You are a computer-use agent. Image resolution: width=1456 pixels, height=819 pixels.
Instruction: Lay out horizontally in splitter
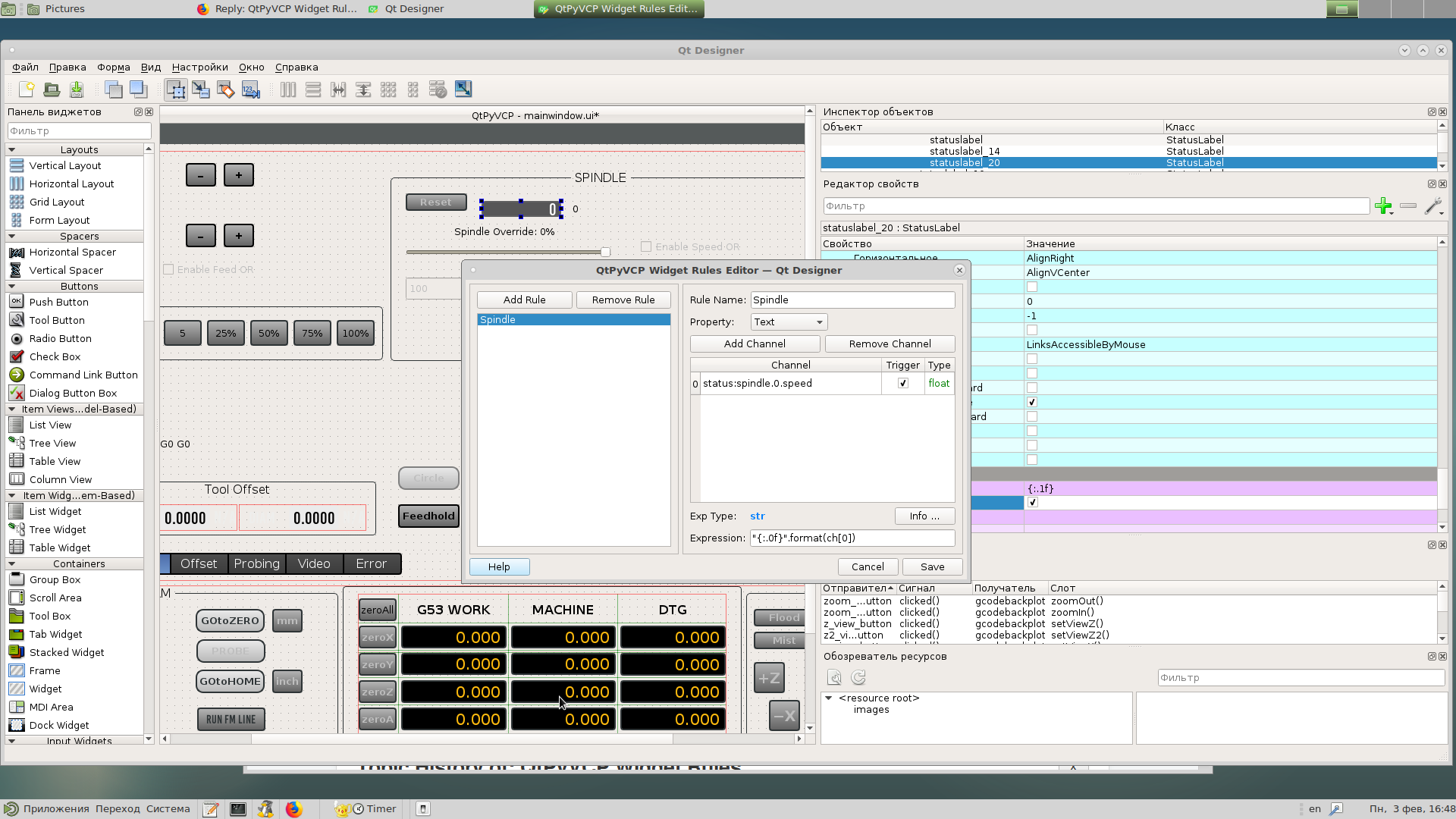[x=338, y=89]
